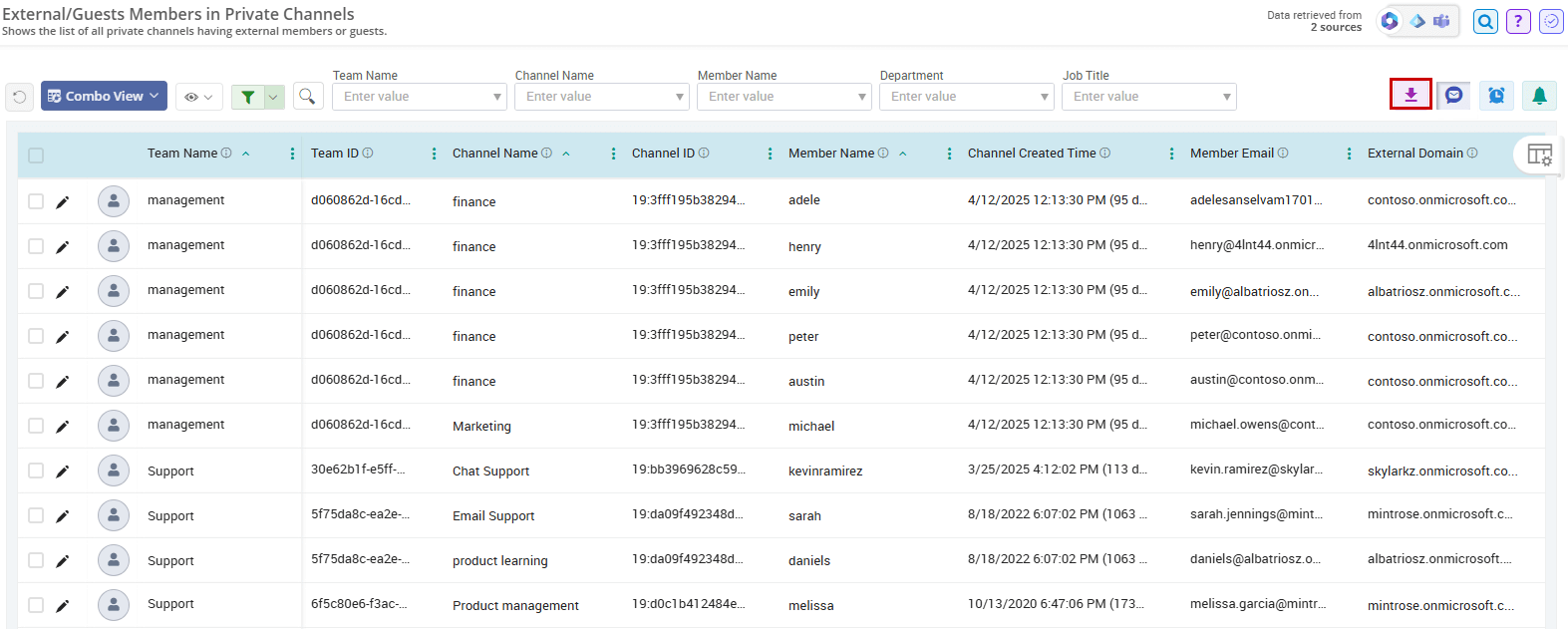The image size is (1568, 629).
Task: Open three-dot menu of Team Name column
Action: [292, 154]
